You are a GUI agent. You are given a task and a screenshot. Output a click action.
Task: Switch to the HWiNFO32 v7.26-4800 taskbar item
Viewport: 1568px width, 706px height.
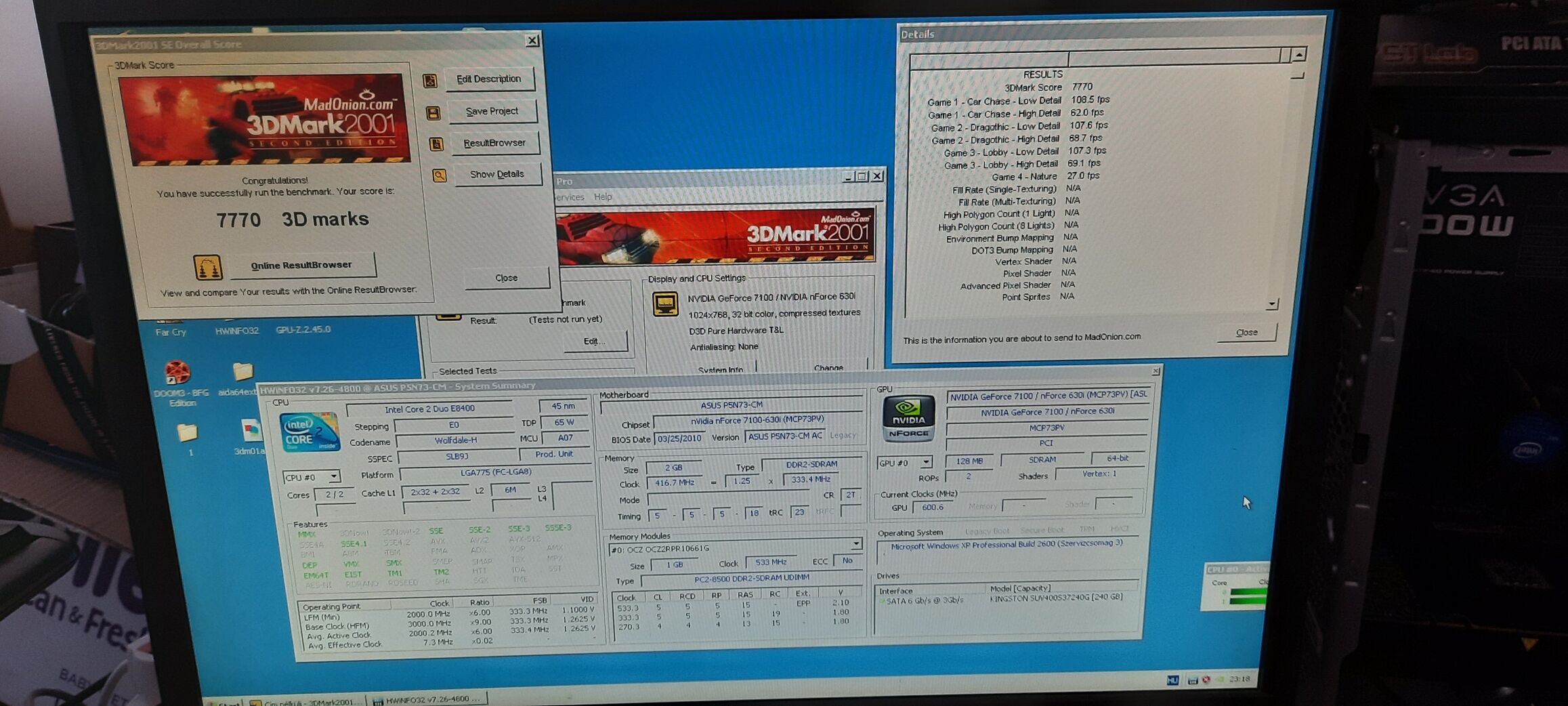coord(429,699)
